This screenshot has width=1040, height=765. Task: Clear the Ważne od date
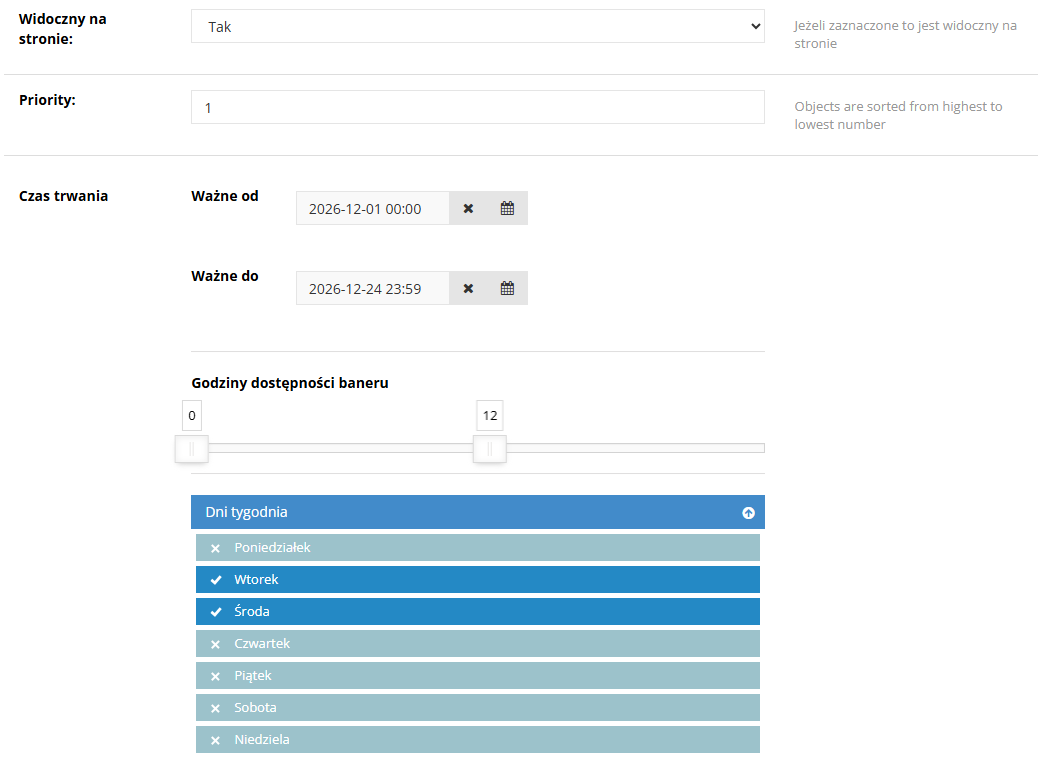pyautogui.click(x=468, y=208)
